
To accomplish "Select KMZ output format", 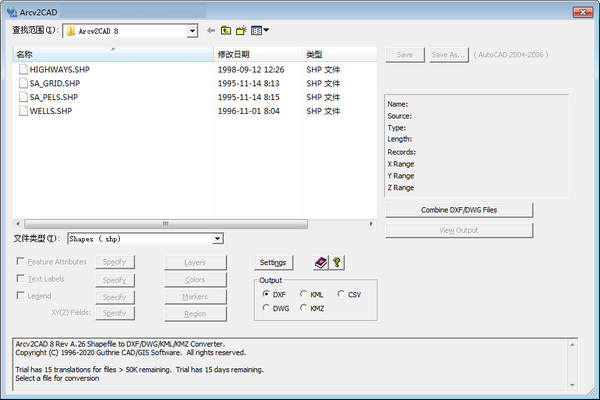I will click(303, 308).
